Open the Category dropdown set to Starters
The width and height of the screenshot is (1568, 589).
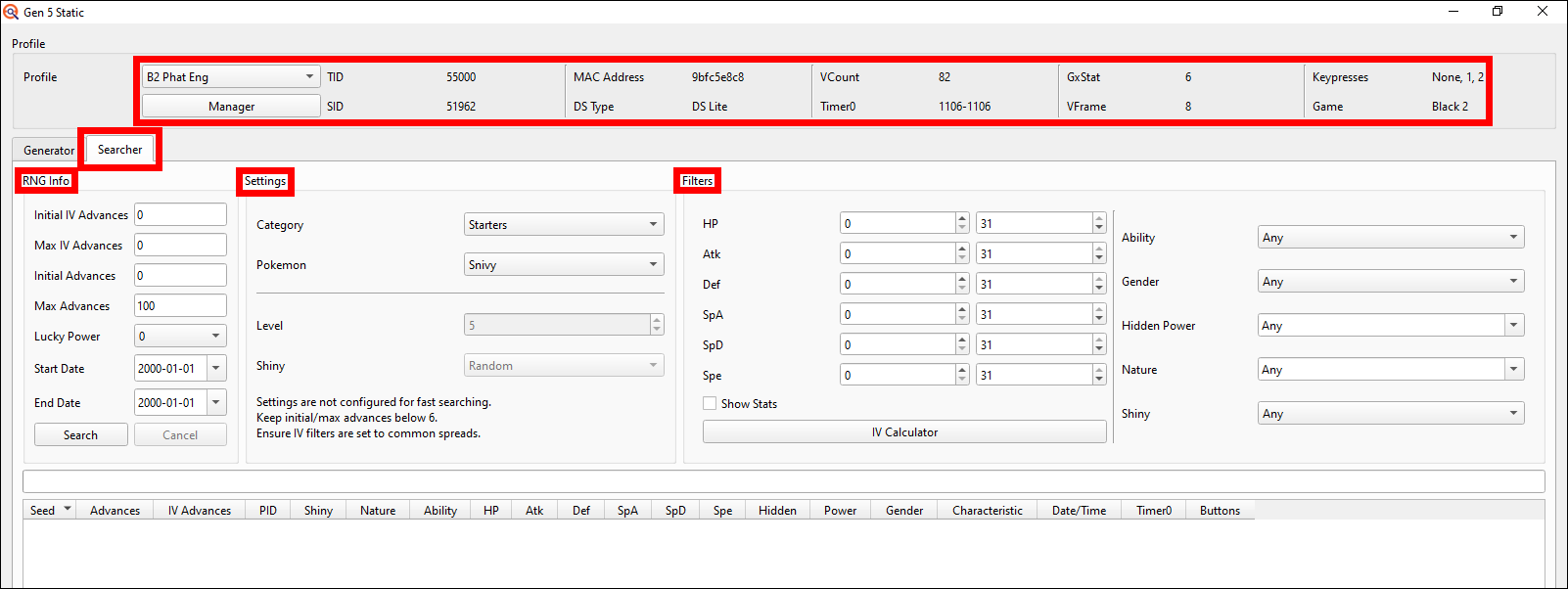coord(564,224)
